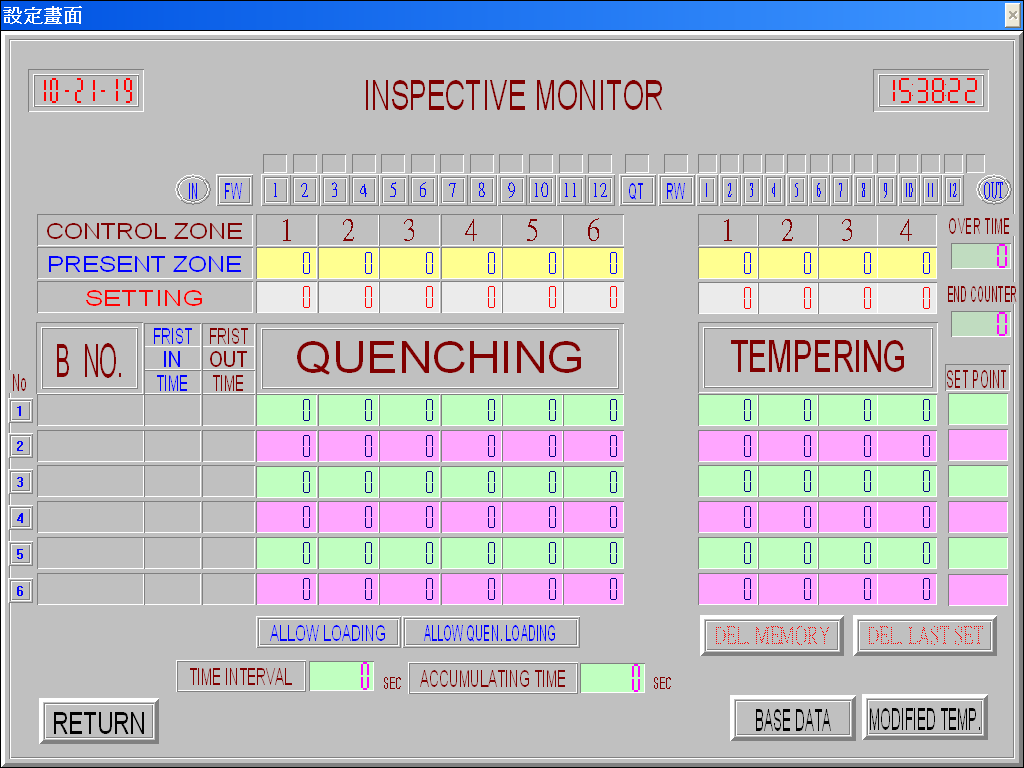Click the TIME INTERVAL value field

(x=341, y=676)
